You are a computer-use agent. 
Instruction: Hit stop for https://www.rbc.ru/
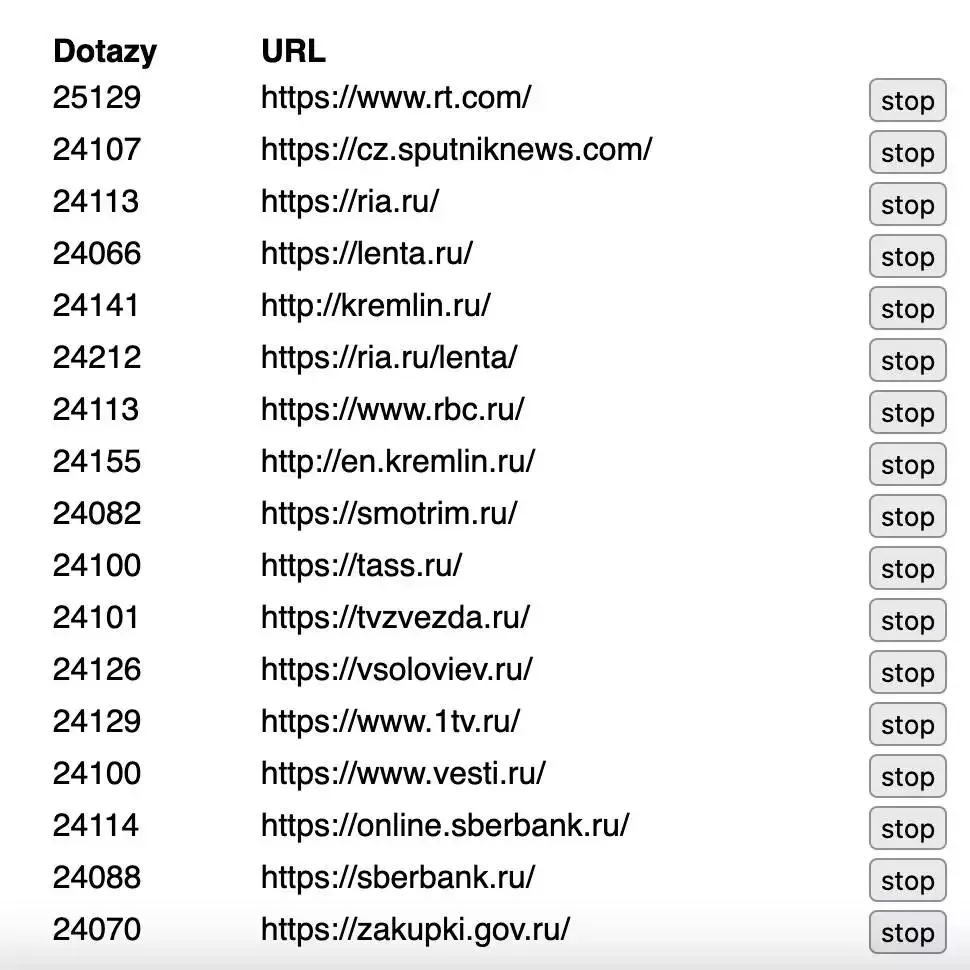coord(907,413)
